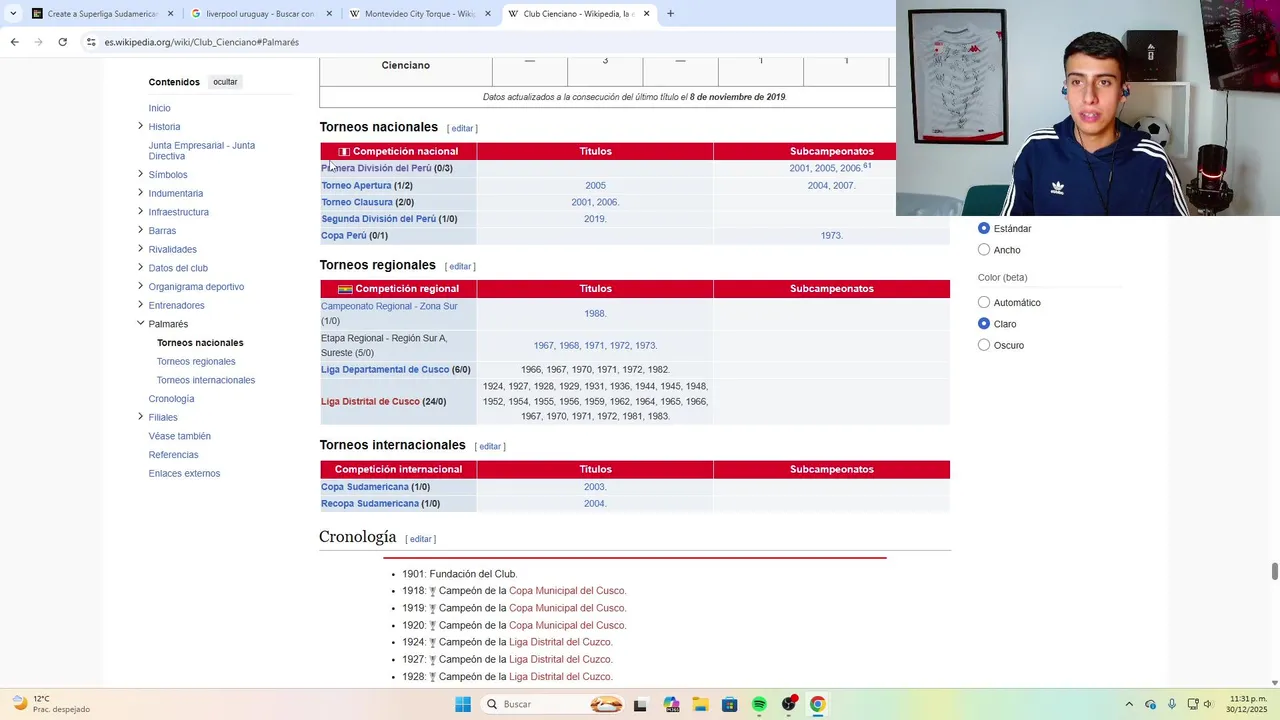Close the liverpool uruguay search tab
Viewport: 1280px width, 720px height.
pyautogui.click(x=329, y=14)
